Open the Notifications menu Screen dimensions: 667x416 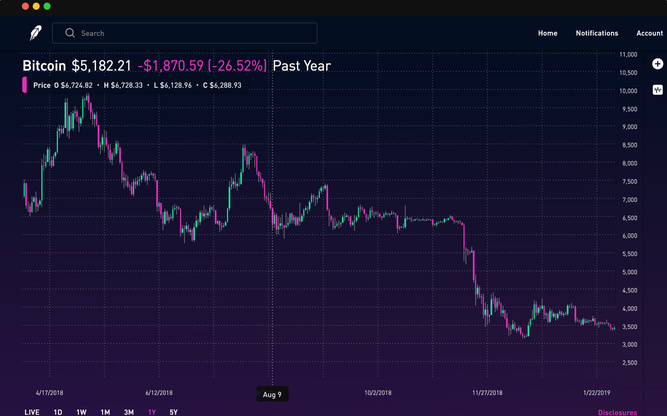(597, 33)
